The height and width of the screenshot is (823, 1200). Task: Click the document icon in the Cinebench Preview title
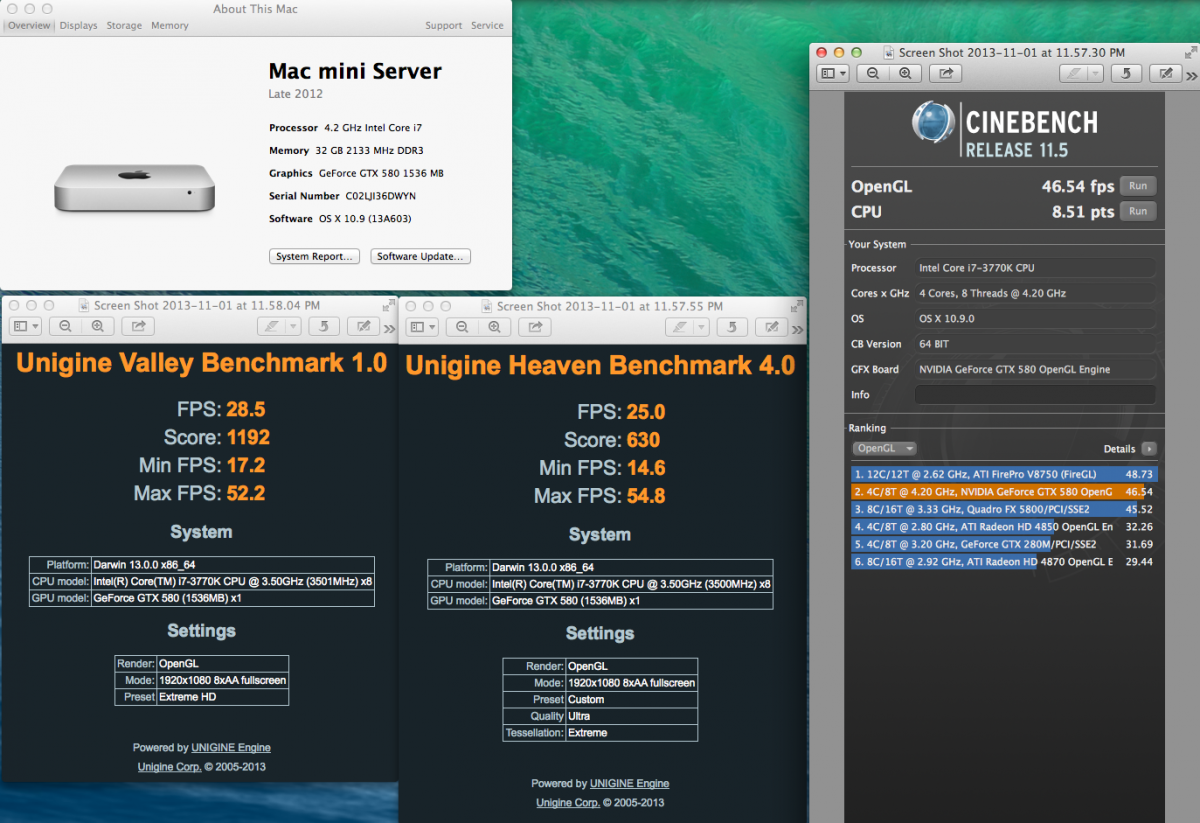tap(889, 52)
